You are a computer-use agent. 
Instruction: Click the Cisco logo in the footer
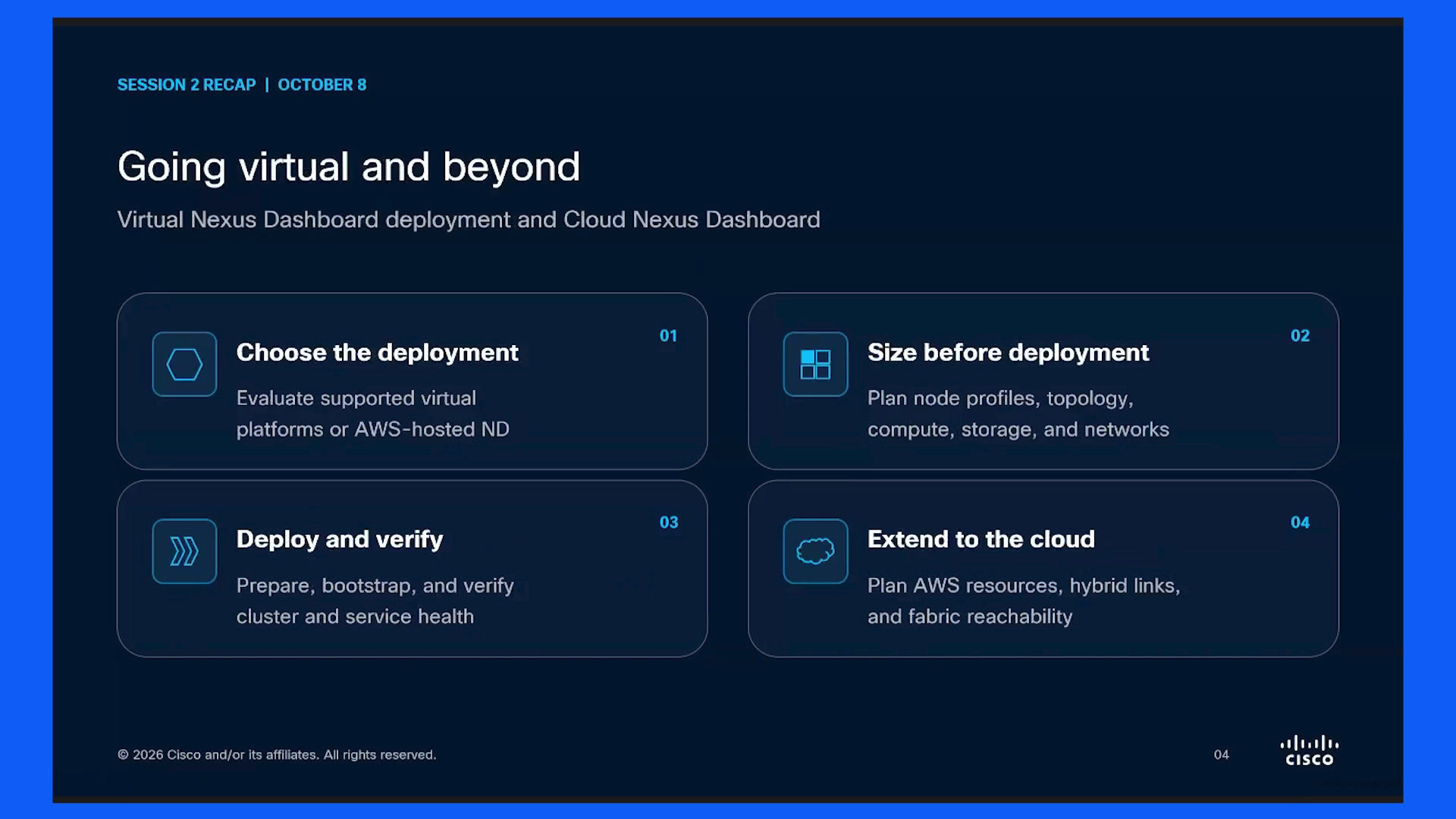click(1310, 750)
